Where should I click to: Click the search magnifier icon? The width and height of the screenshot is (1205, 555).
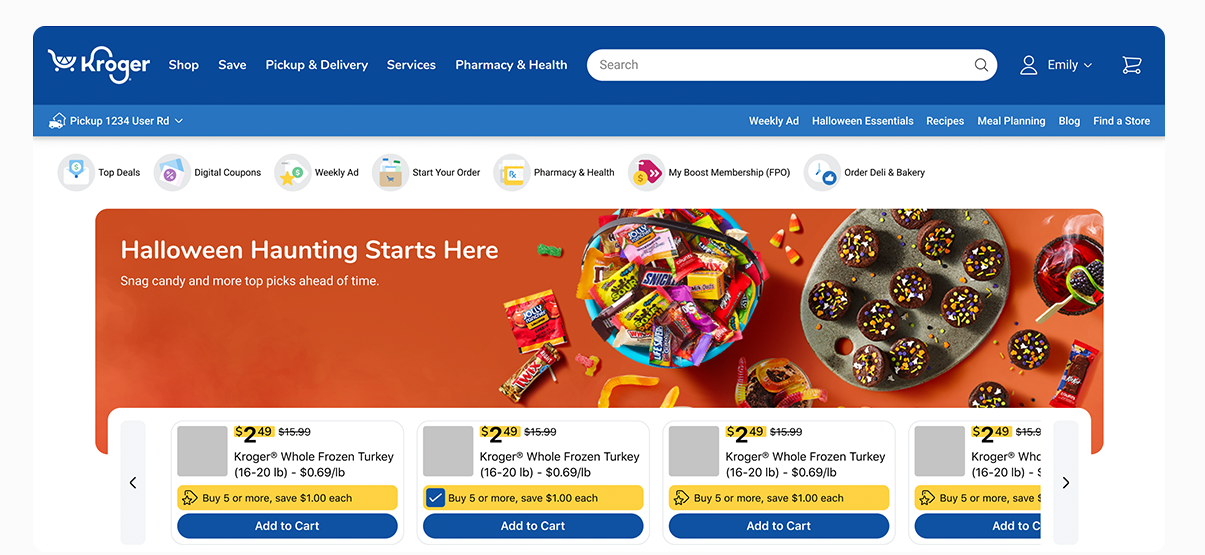[981, 65]
